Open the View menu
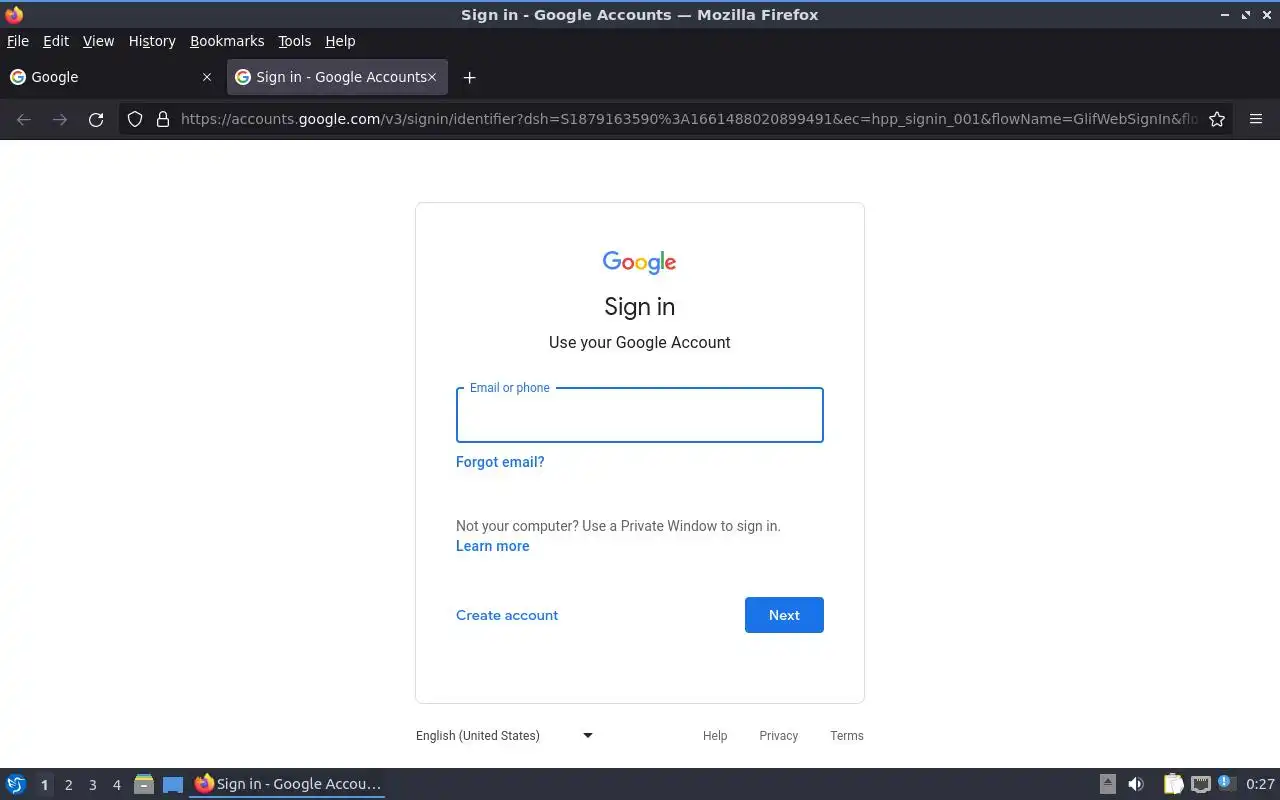The width and height of the screenshot is (1280, 800). click(x=98, y=41)
